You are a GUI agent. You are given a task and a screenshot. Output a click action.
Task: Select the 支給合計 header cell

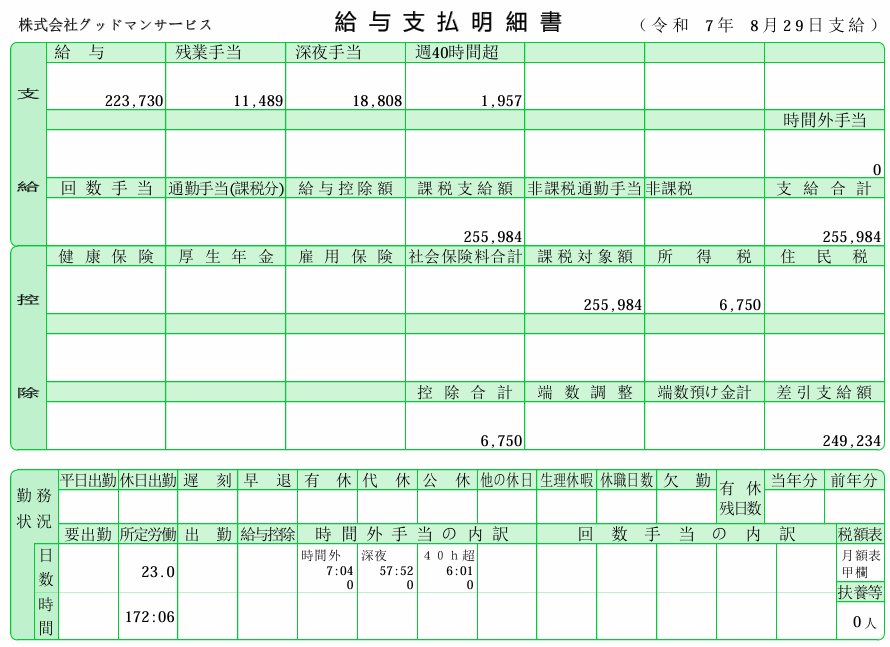824,188
